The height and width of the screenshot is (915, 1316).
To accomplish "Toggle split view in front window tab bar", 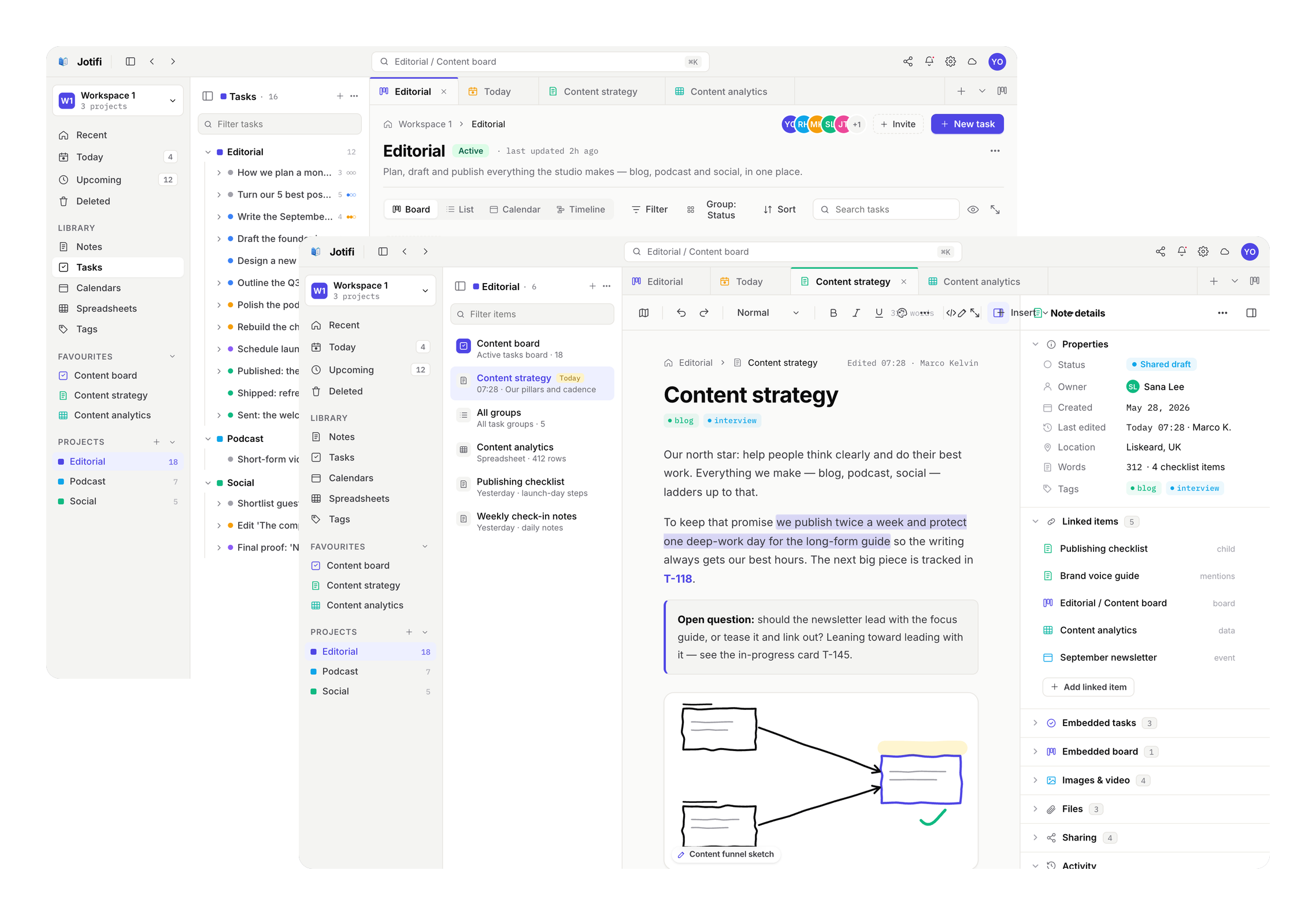I will click(x=1254, y=281).
